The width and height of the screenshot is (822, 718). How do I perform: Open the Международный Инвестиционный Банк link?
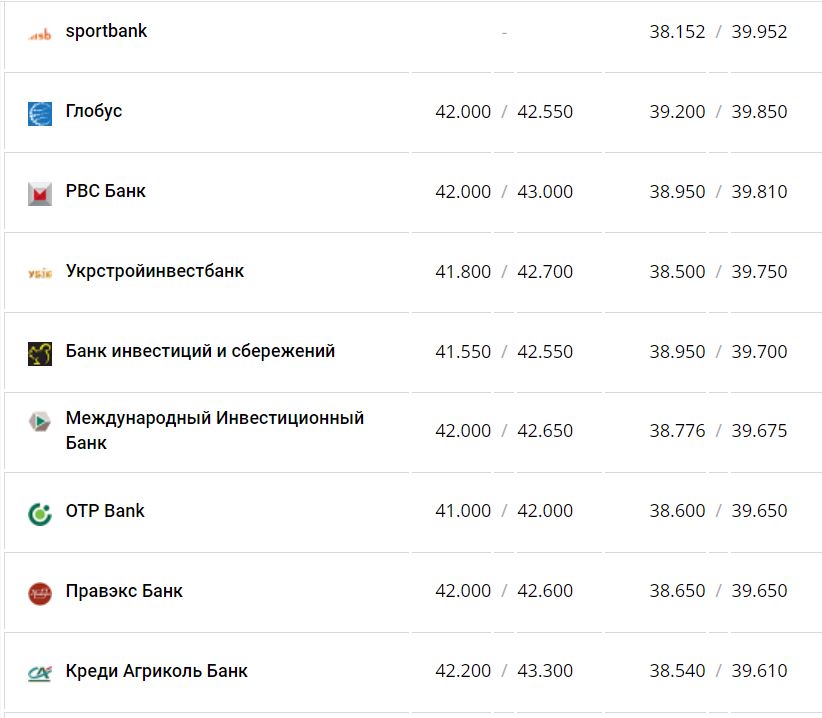(214, 431)
